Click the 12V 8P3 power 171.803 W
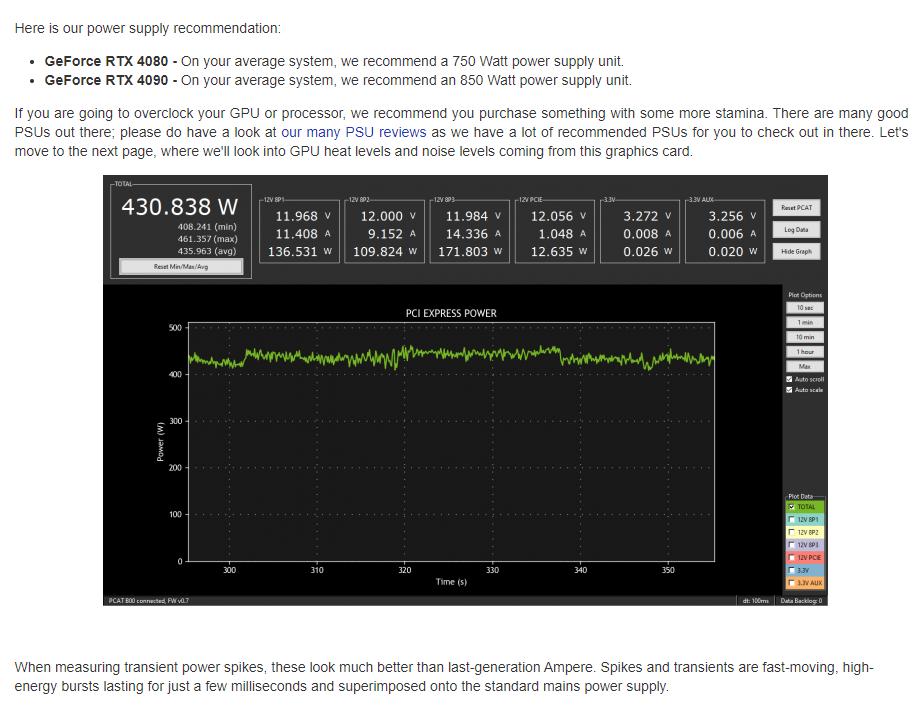909x710 pixels. [470, 252]
